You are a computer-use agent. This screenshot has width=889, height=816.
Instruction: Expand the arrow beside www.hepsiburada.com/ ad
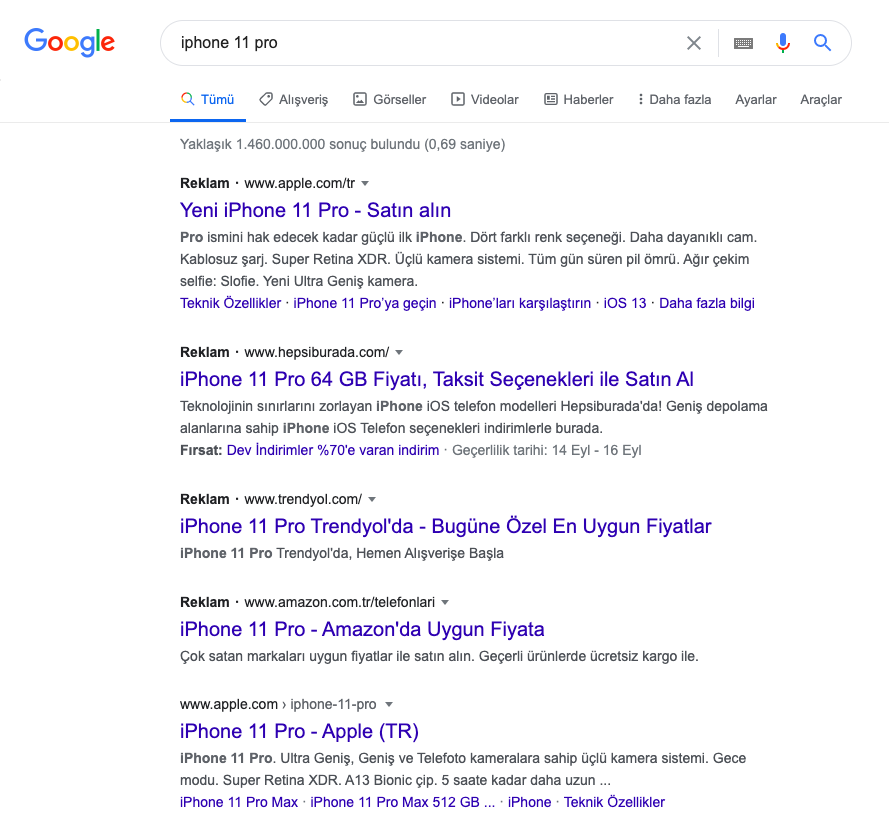(x=399, y=353)
